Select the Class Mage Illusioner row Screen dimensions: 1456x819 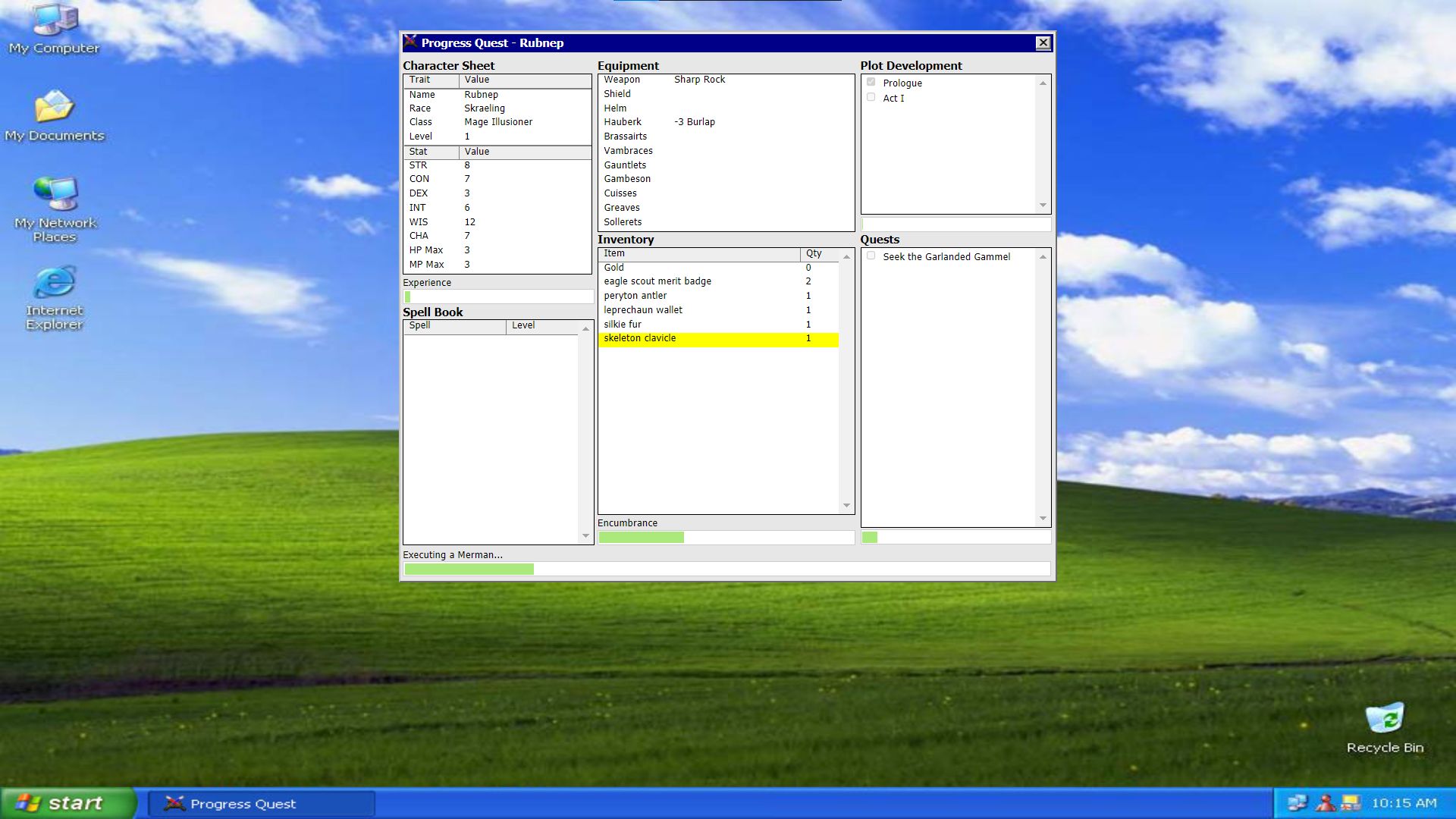coord(497,122)
